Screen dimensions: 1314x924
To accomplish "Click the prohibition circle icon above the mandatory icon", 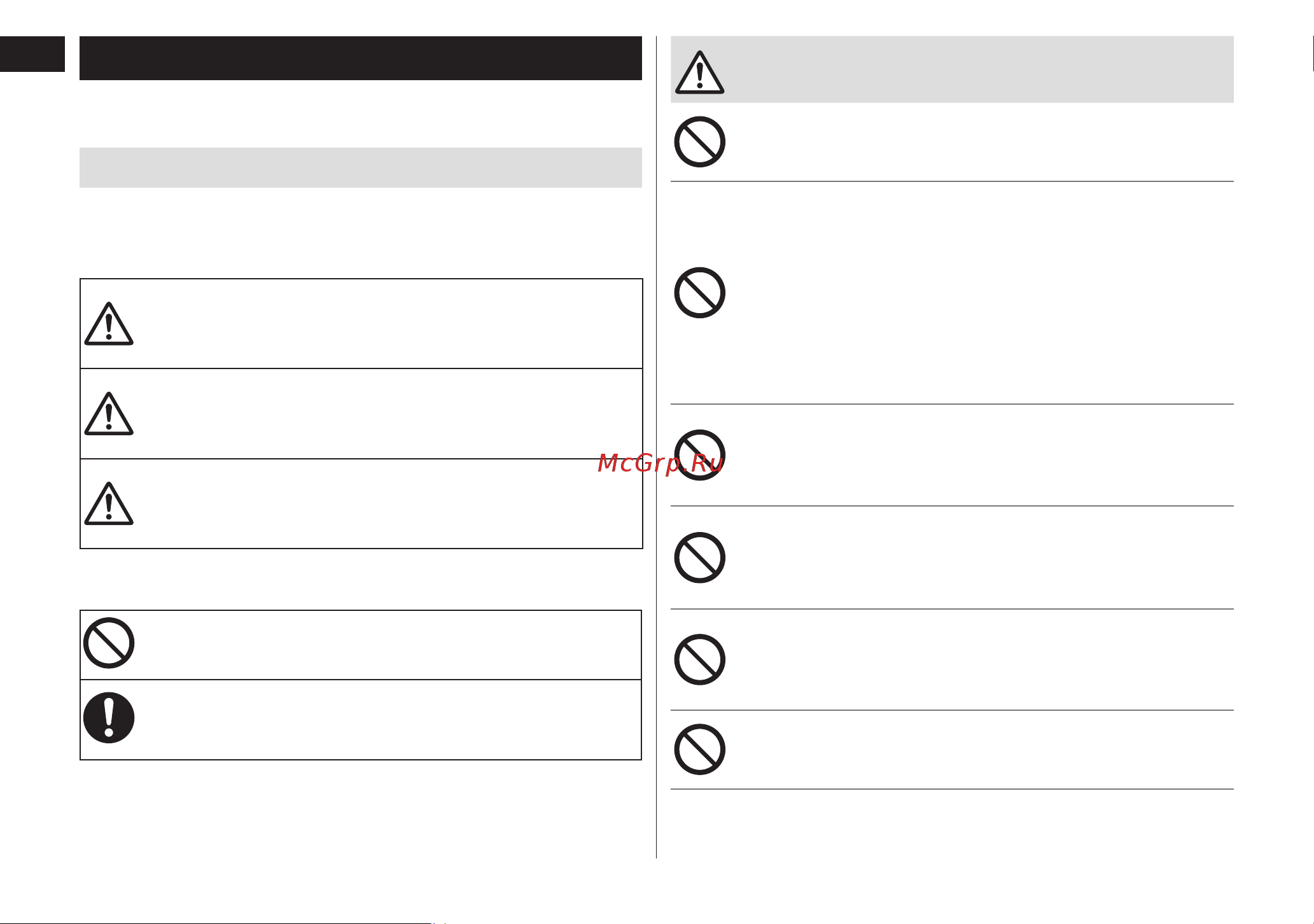I will [x=109, y=643].
